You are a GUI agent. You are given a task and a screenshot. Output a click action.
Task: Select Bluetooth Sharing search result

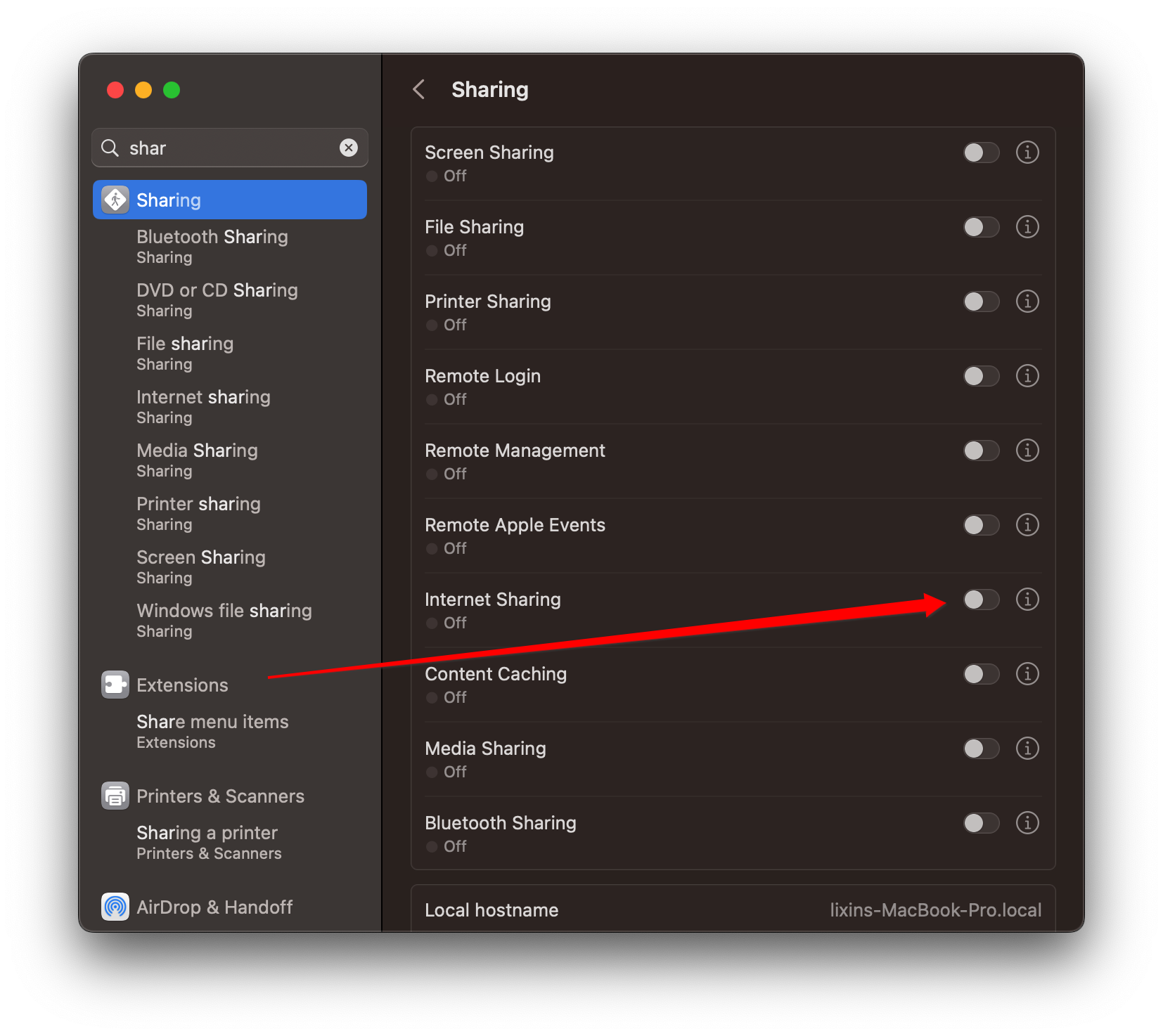tap(230, 246)
